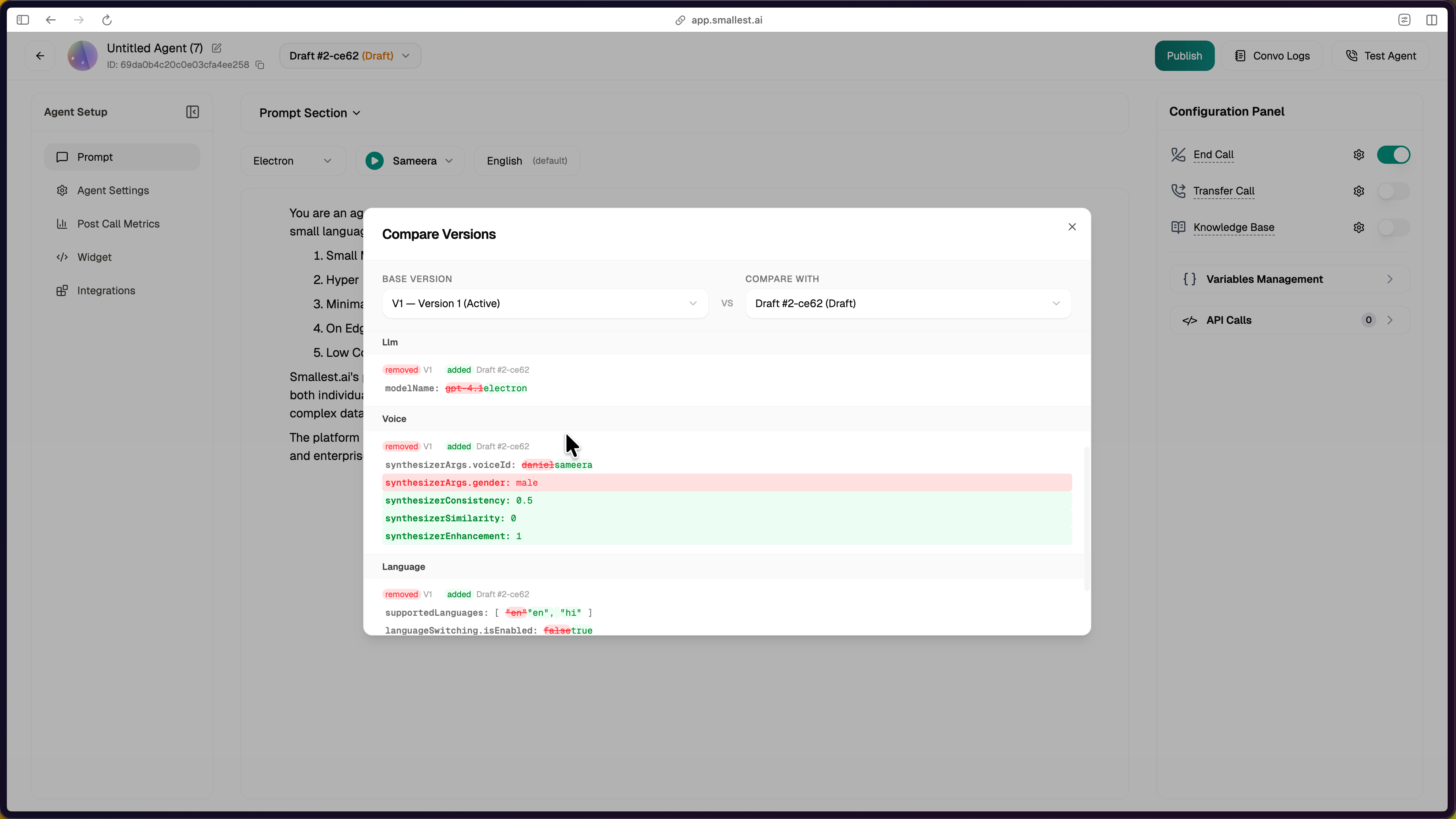Collapse the Prompt Section

pos(357,113)
